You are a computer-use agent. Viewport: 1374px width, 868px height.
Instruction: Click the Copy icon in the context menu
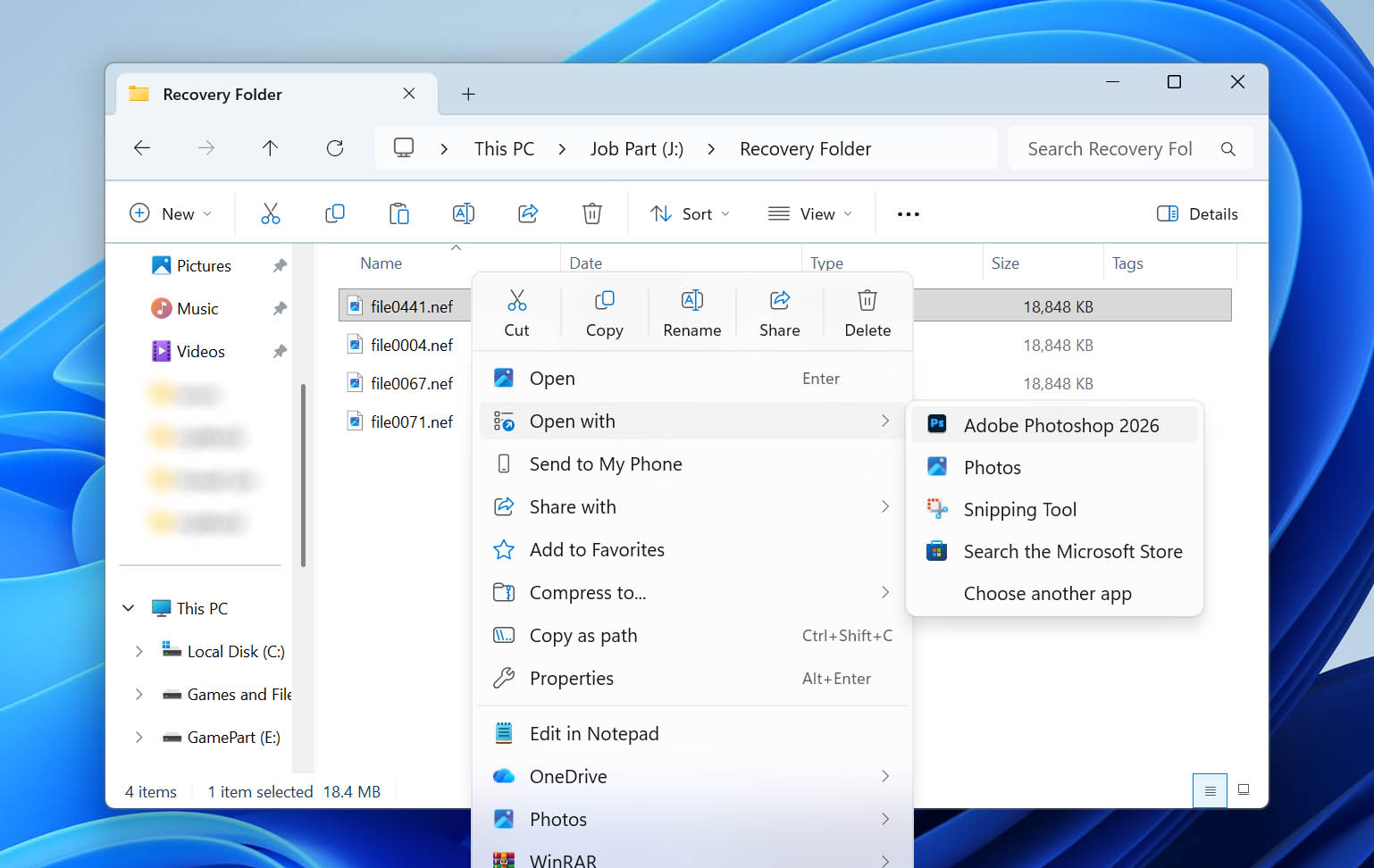[604, 310]
